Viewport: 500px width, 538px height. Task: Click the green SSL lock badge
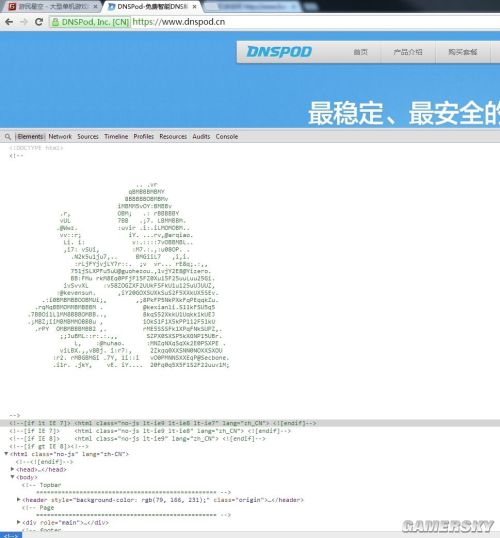(90, 22)
